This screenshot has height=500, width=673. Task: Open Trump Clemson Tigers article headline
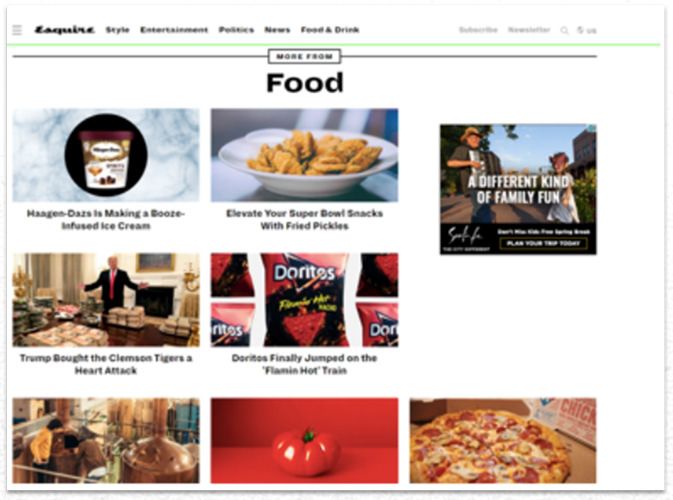pyautogui.click(x=106, y=364)
